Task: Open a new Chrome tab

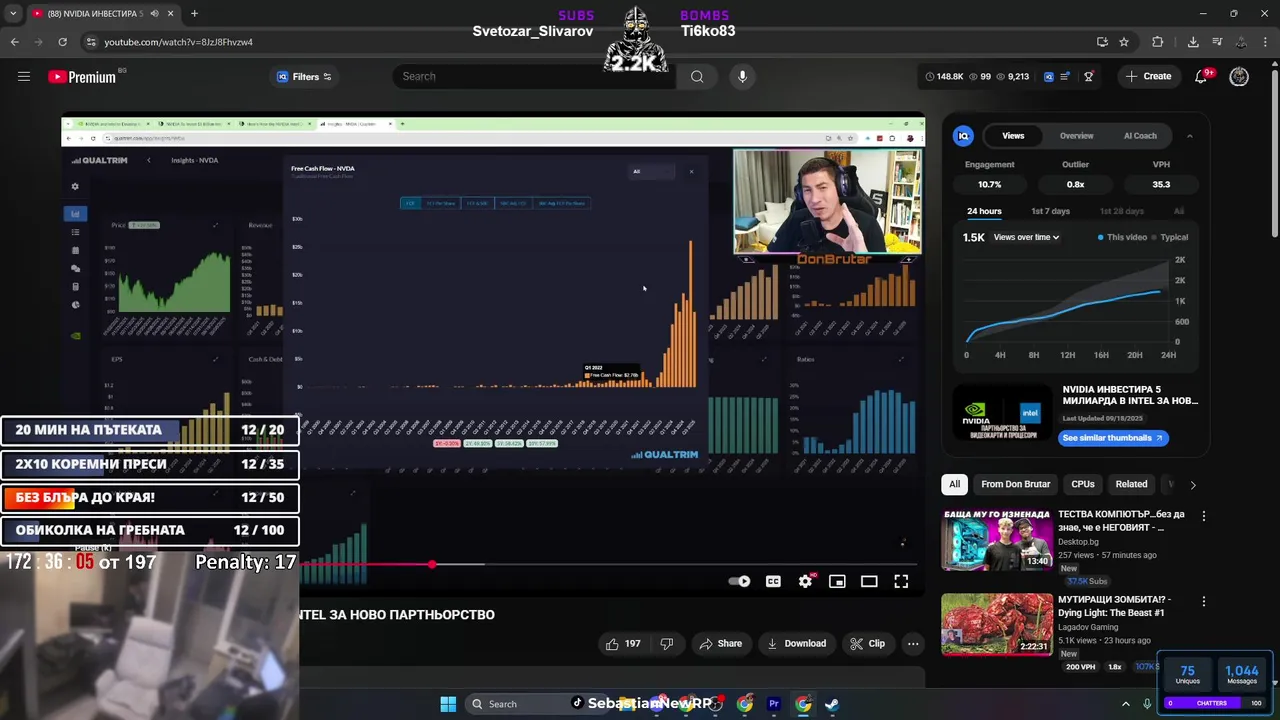Action: [194, 14]
